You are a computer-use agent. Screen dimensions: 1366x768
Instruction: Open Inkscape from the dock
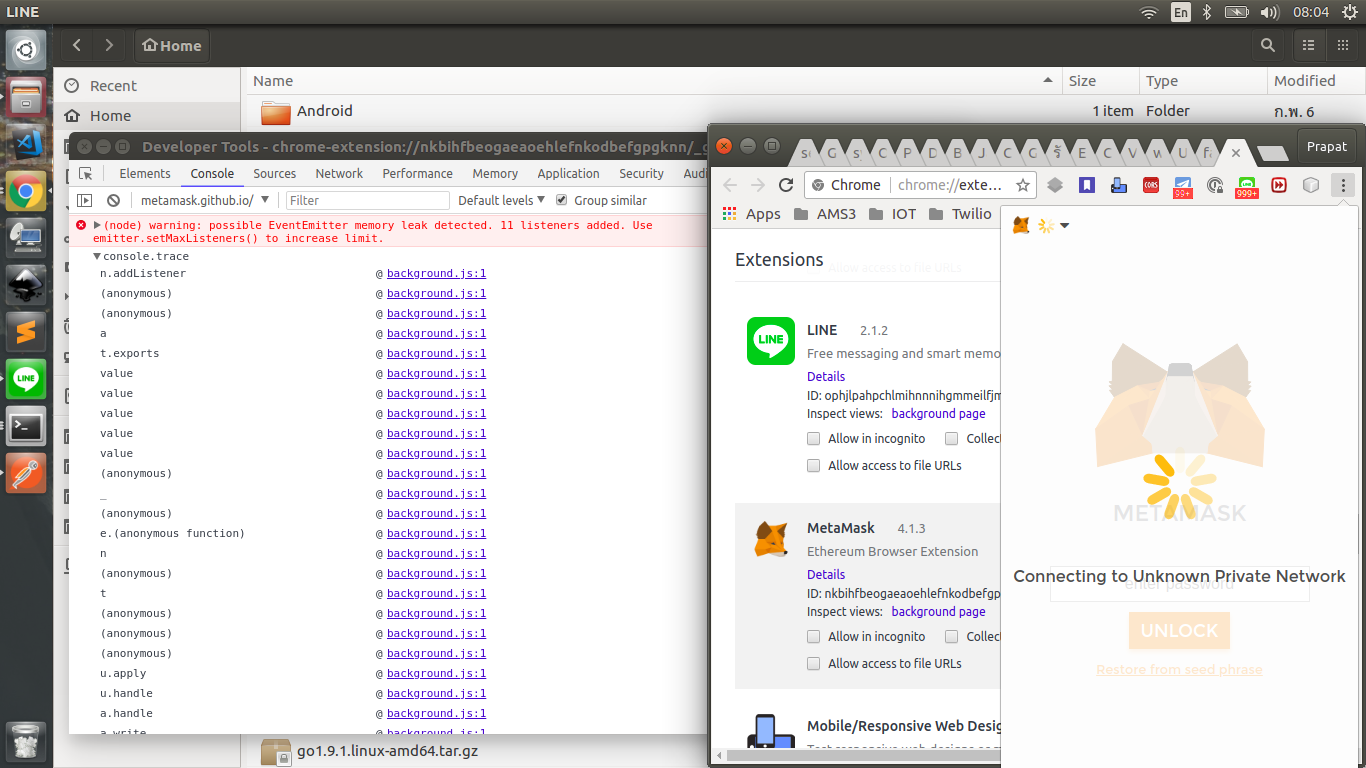click(x=26, y=284)
